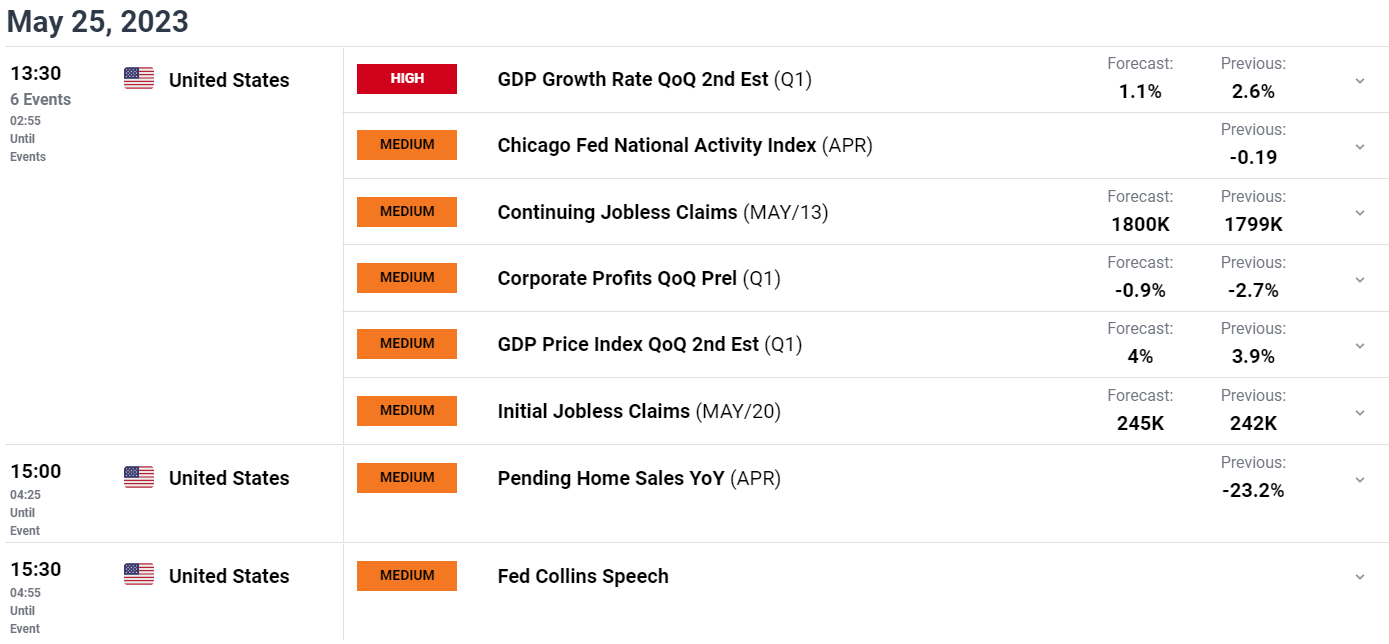Expand GDP Growth Rate QoQ 2nd Est details
The height and width of the screenshot is (644, 1389).
[x=1360, y=80]
